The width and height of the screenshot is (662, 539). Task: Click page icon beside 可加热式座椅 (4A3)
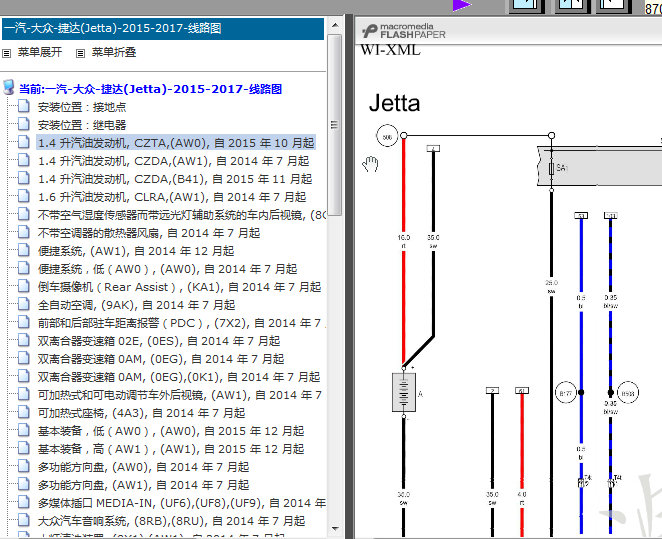pos(24,412)
